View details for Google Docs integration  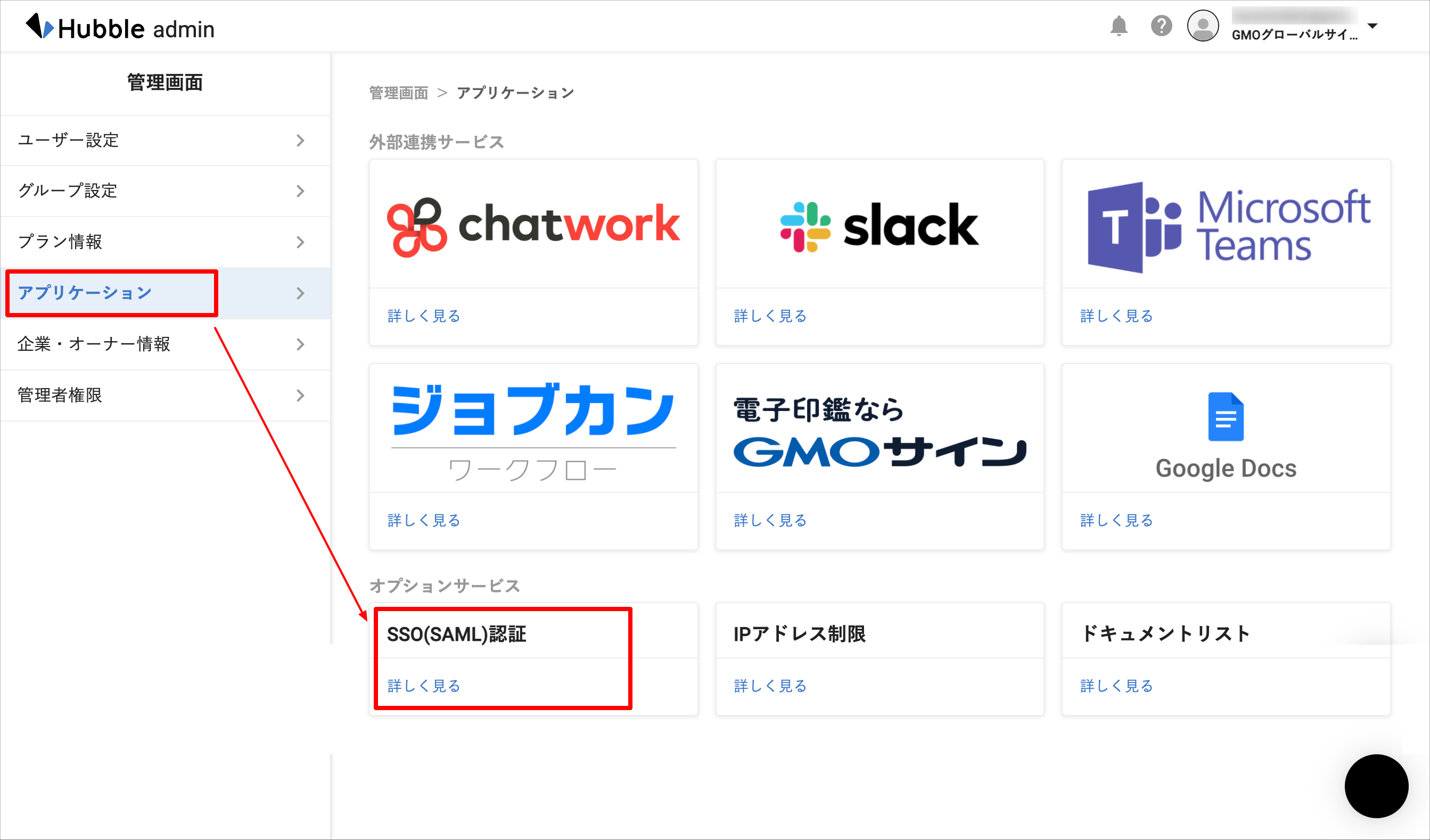pyautogui.click(x=1116, y=520)
